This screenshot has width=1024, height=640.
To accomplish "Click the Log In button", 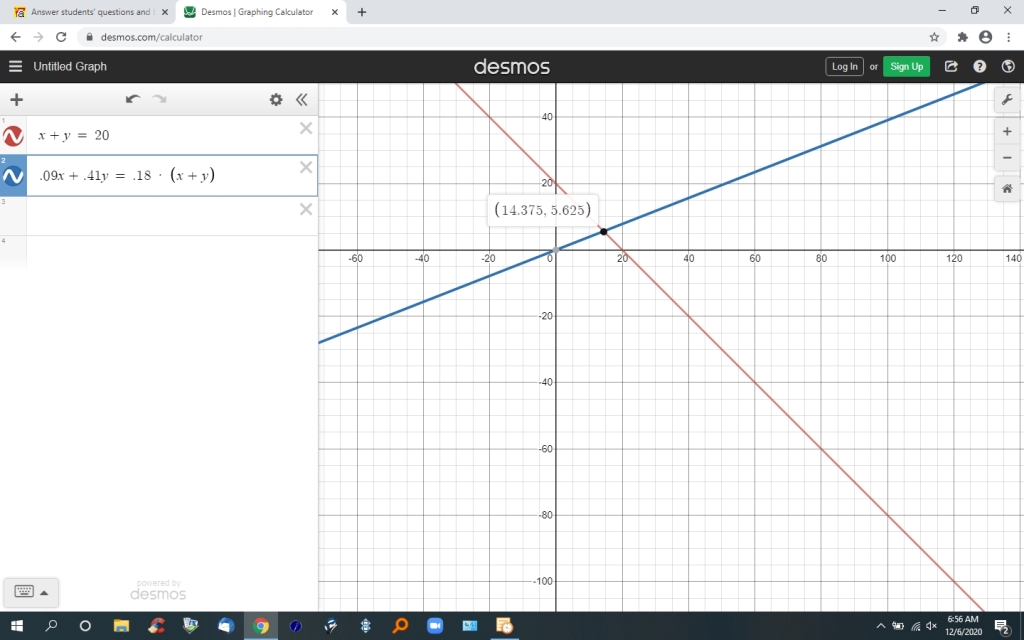I will [x=844, y=66].
